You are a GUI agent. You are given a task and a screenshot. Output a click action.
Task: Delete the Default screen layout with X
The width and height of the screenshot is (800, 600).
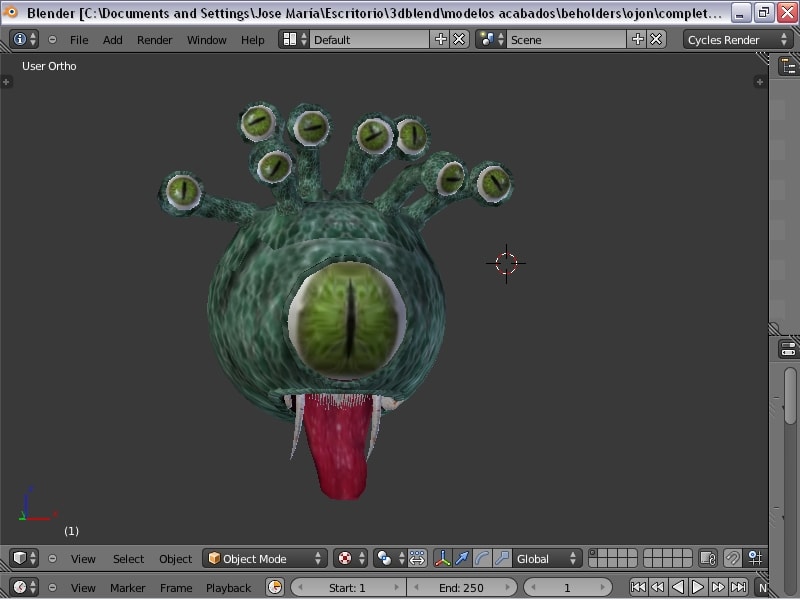[459, 39]
